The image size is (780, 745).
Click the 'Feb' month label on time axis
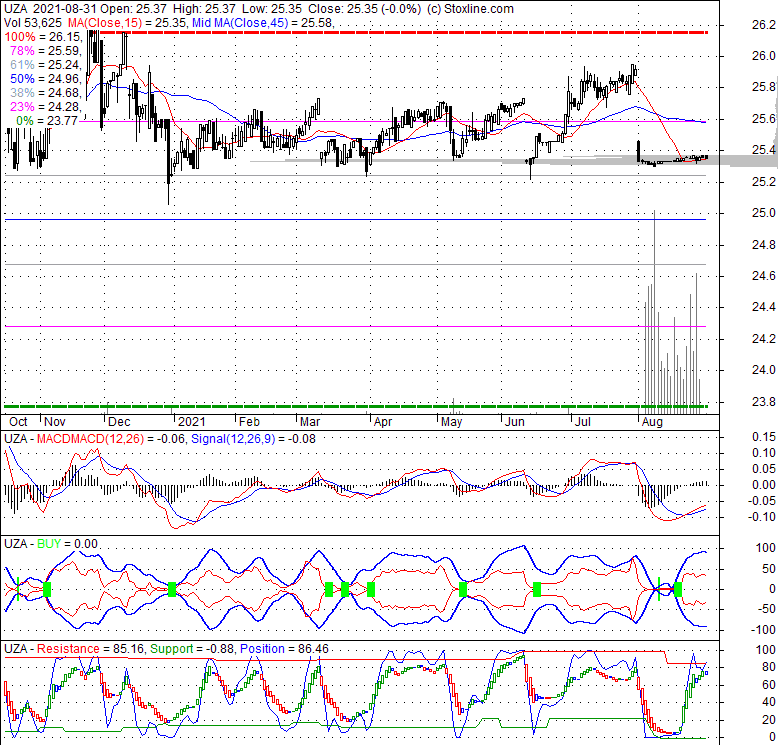click(249, 422)
